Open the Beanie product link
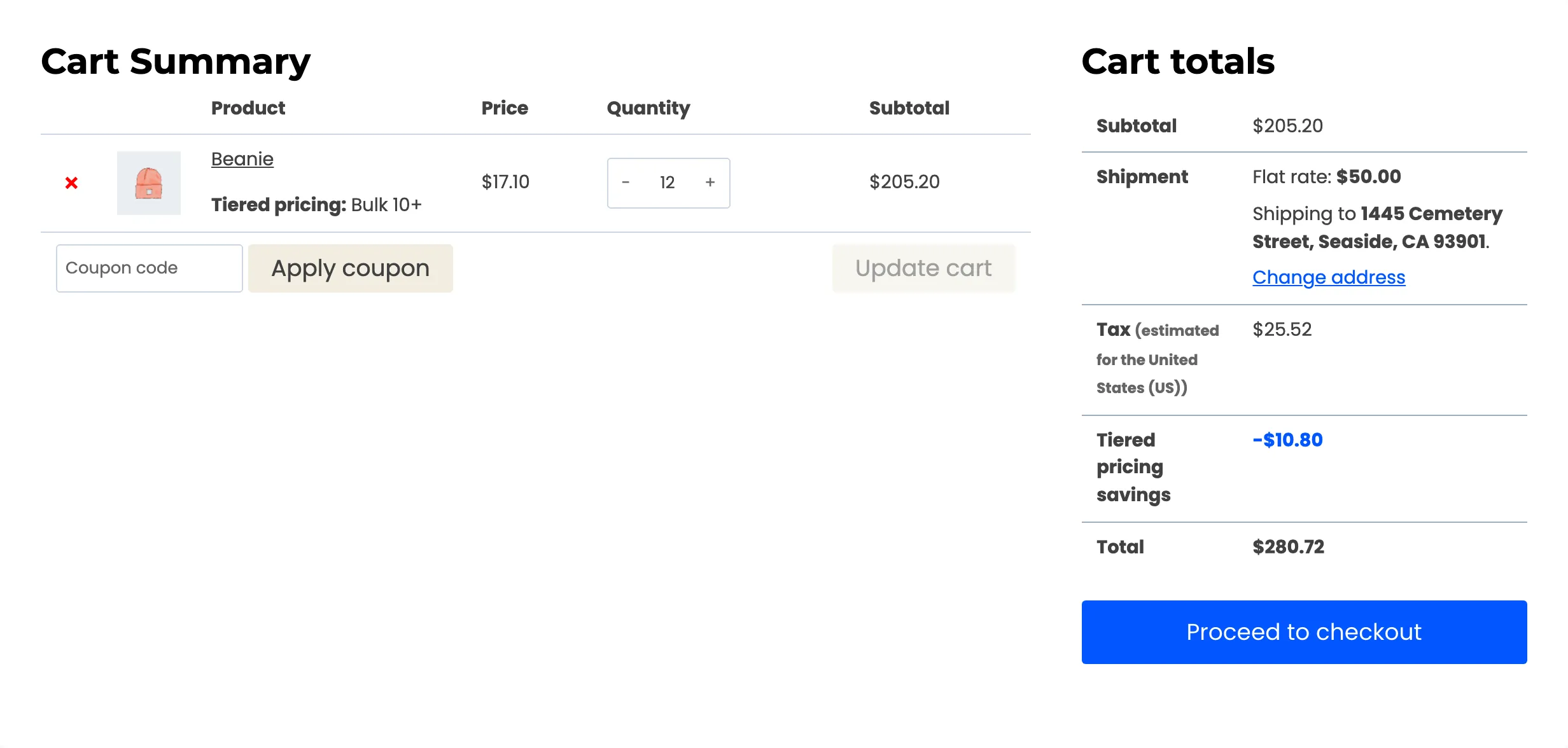This screenshot has height=748, width=1568. click(242, 159)
